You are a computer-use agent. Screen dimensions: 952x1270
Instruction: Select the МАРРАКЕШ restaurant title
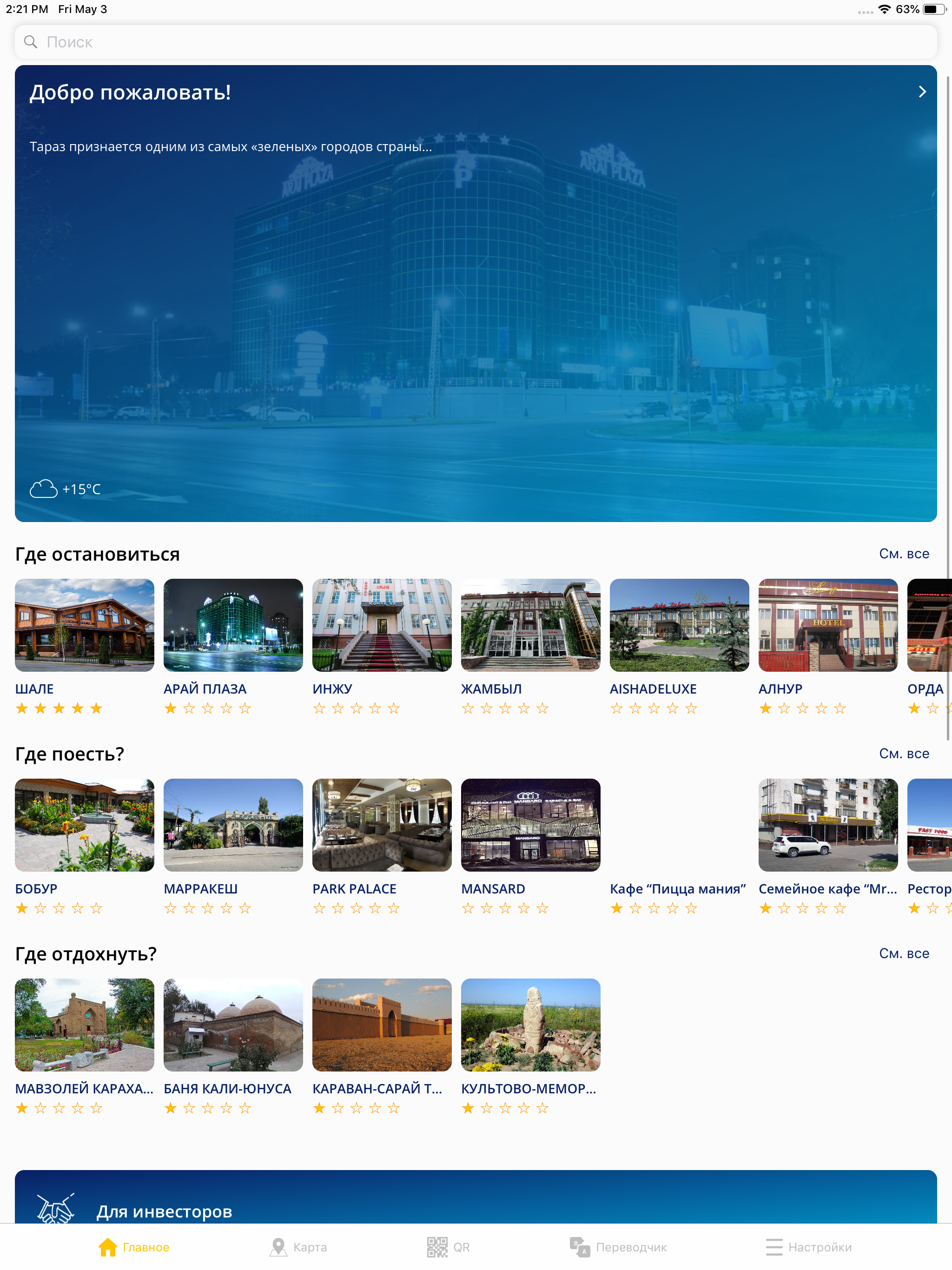point(200,889)
